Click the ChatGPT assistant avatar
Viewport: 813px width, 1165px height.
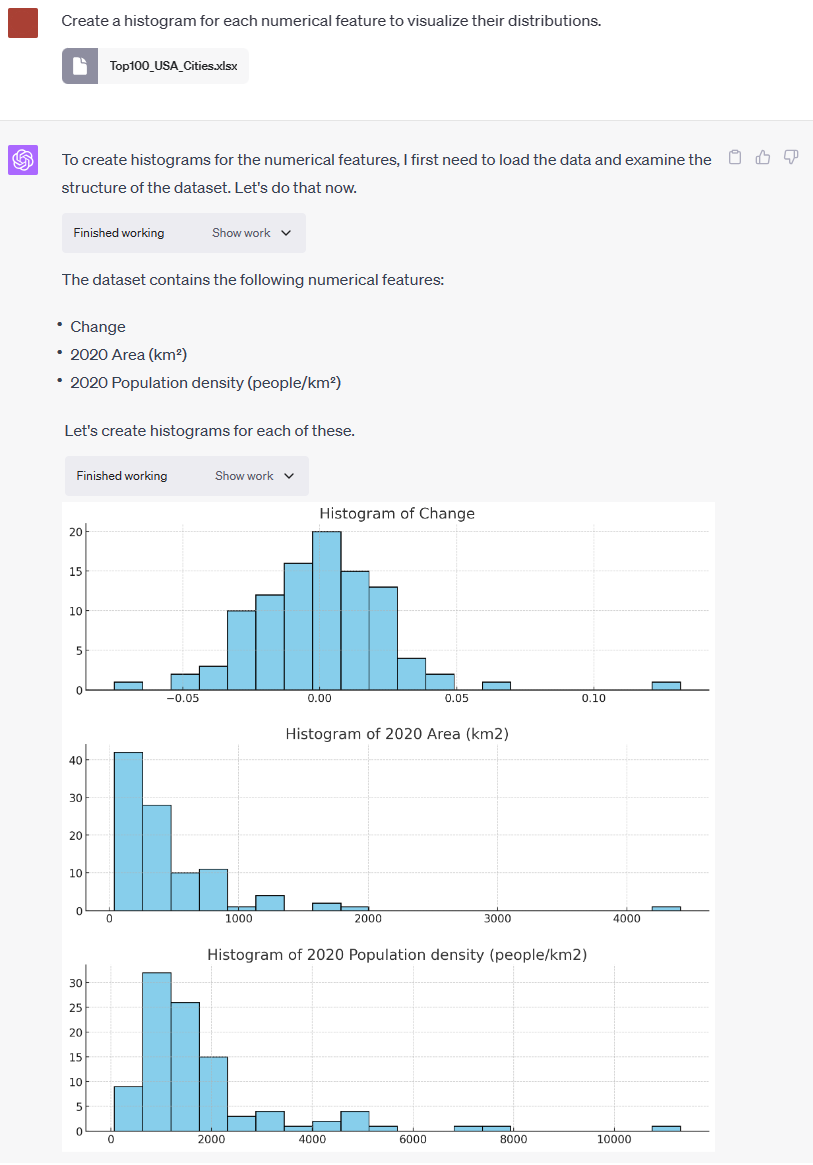[x=22, y=158]
